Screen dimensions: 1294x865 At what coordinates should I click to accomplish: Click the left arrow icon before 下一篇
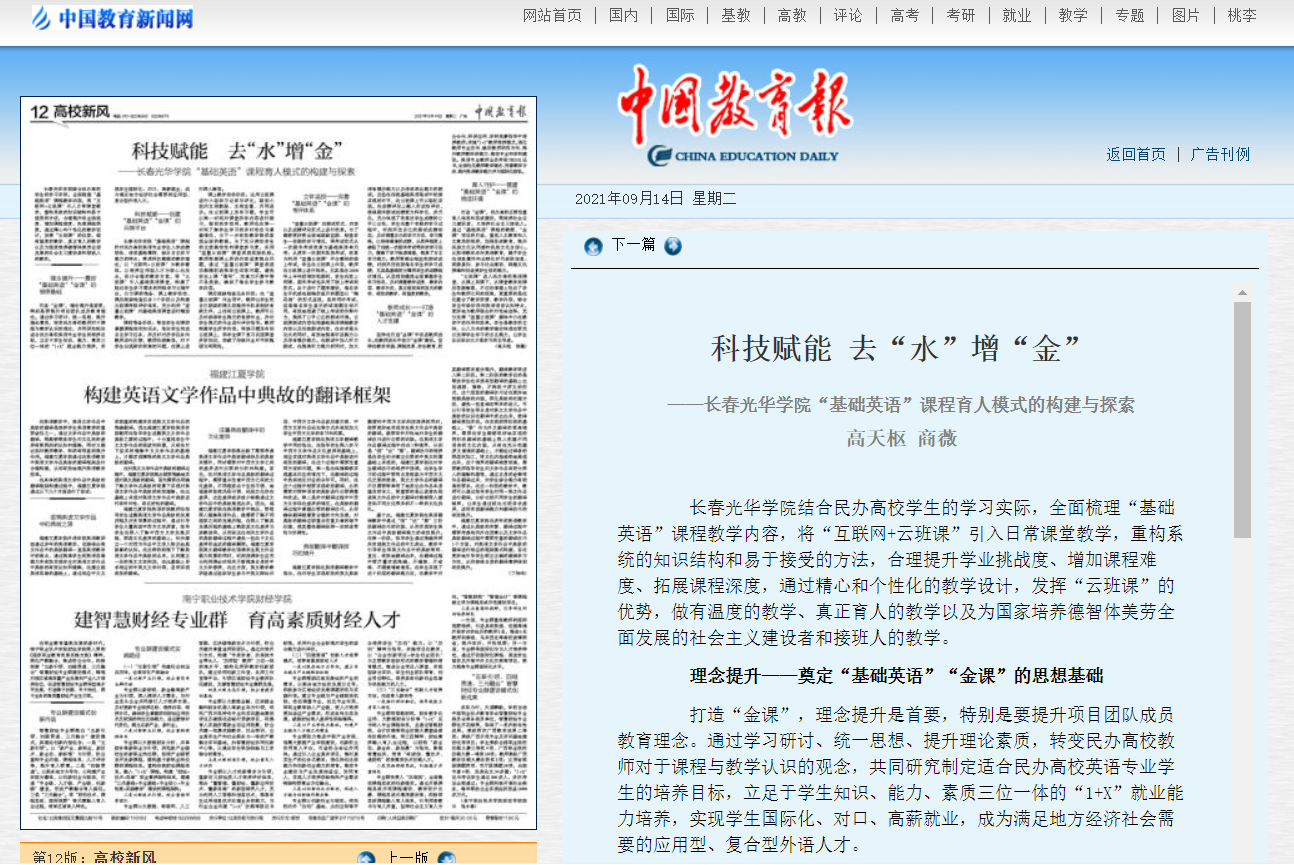tap(593, 246)
